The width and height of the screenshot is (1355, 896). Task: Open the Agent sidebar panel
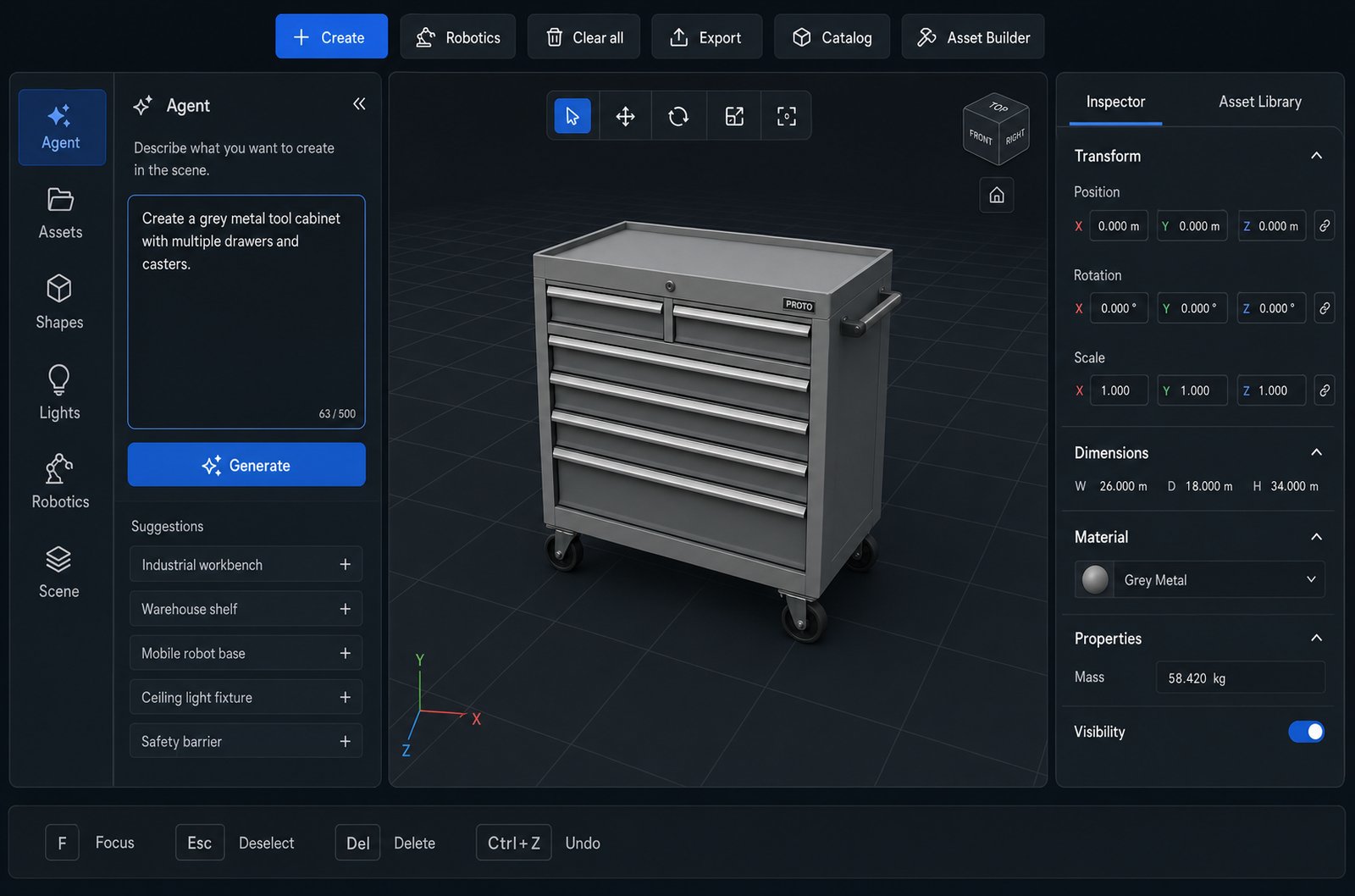(62, 127)
